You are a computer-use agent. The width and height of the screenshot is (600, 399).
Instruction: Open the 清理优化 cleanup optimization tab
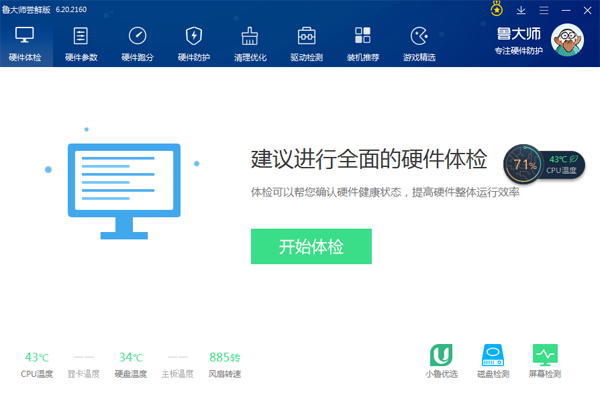point(250,44)
